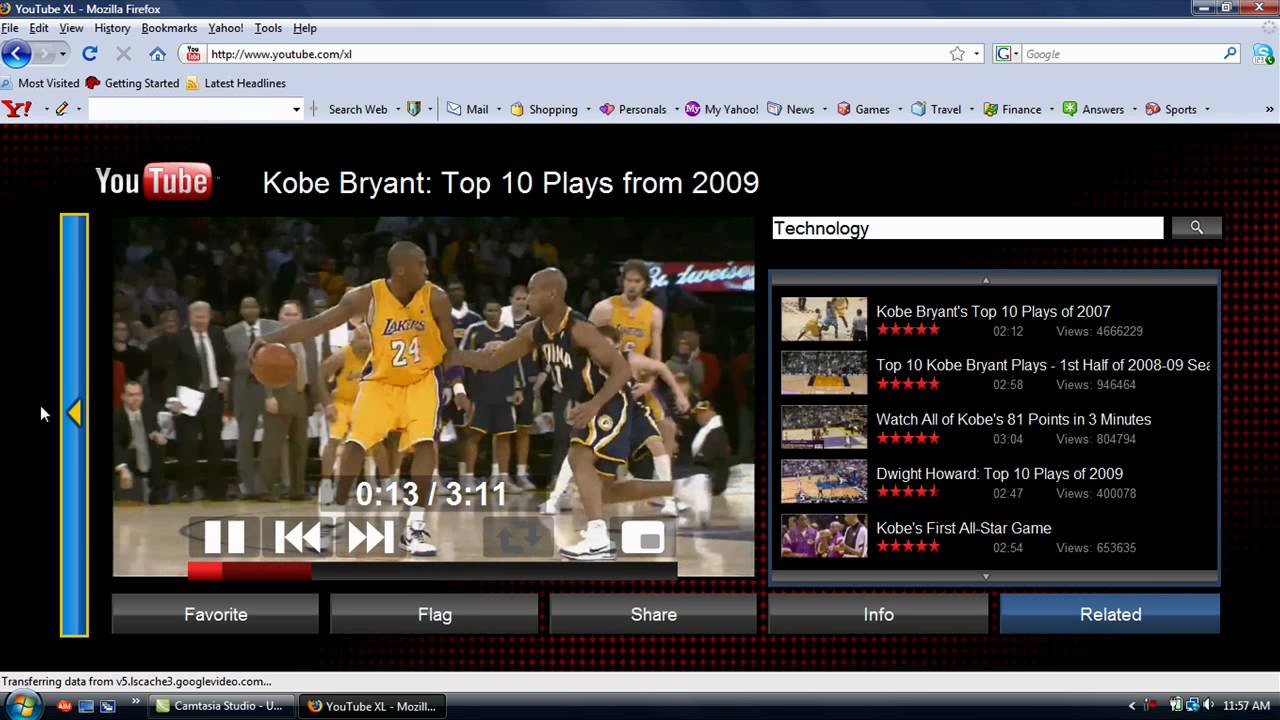The width and height of the screenshot is (1280, 720).
Task: Skip to next video
Action: click(x=371, y=537)
